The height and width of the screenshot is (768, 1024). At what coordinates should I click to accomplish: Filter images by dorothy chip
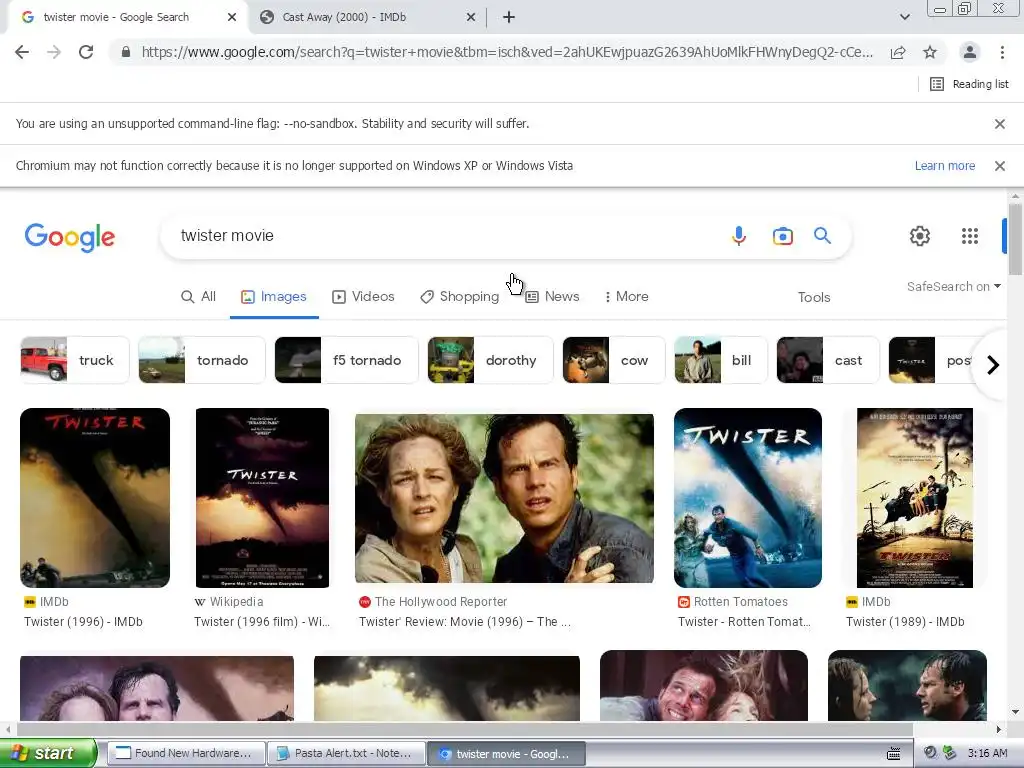pos(490,360)
